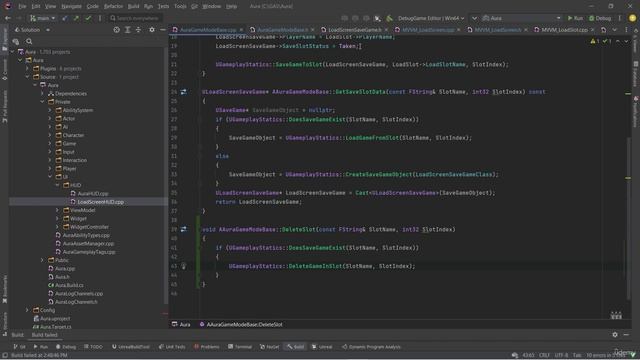
Task: Expand the Public folder
Action: [42, 260]
